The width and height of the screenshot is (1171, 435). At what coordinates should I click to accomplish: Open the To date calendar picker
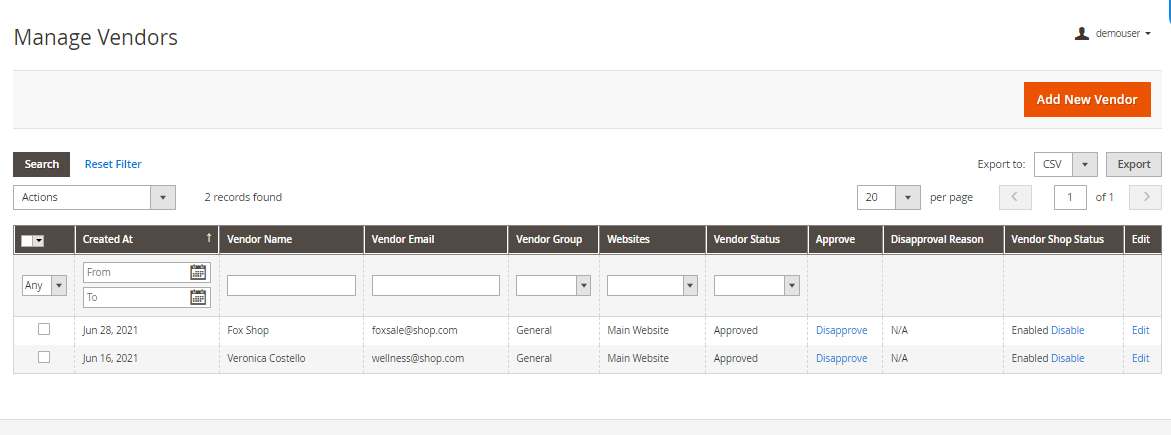pyautogui.click(x=198, y=297)
